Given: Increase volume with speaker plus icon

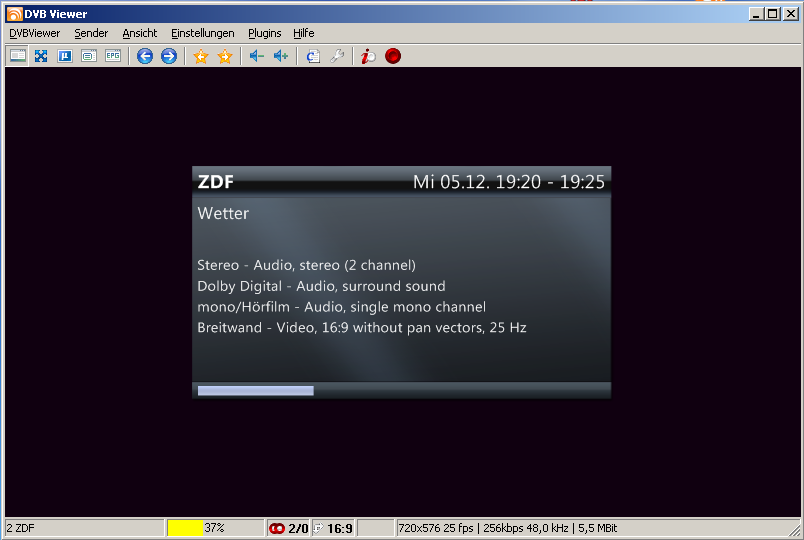Looking at the screenshot, I should 281,56.
